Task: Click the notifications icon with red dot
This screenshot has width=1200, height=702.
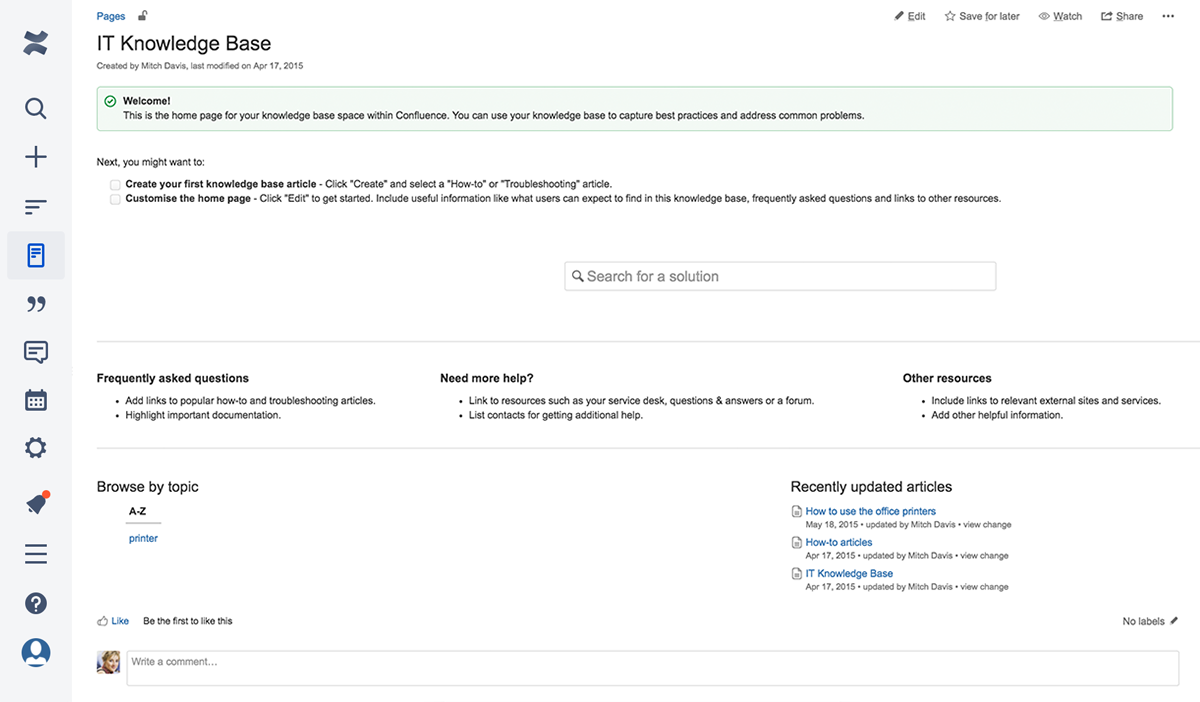Action: [37, 504]
